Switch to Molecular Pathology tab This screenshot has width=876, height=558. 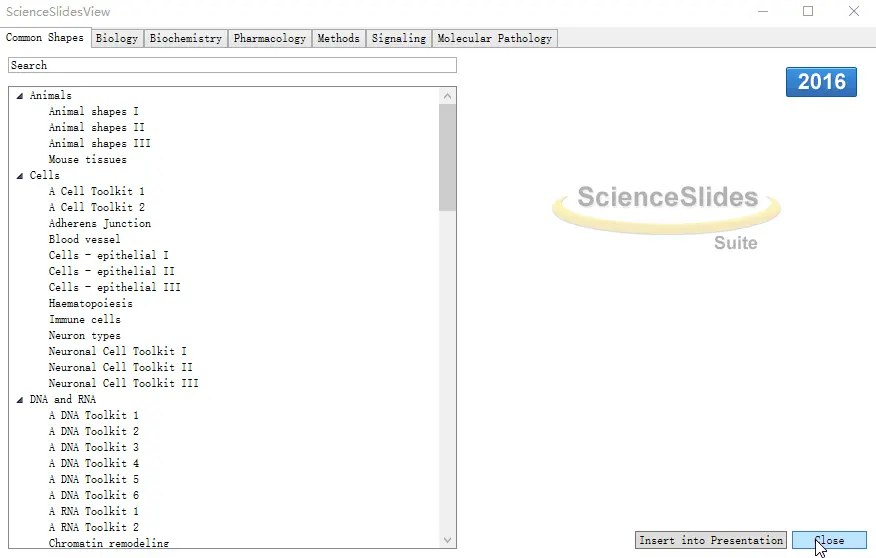(x=494, y=38)
